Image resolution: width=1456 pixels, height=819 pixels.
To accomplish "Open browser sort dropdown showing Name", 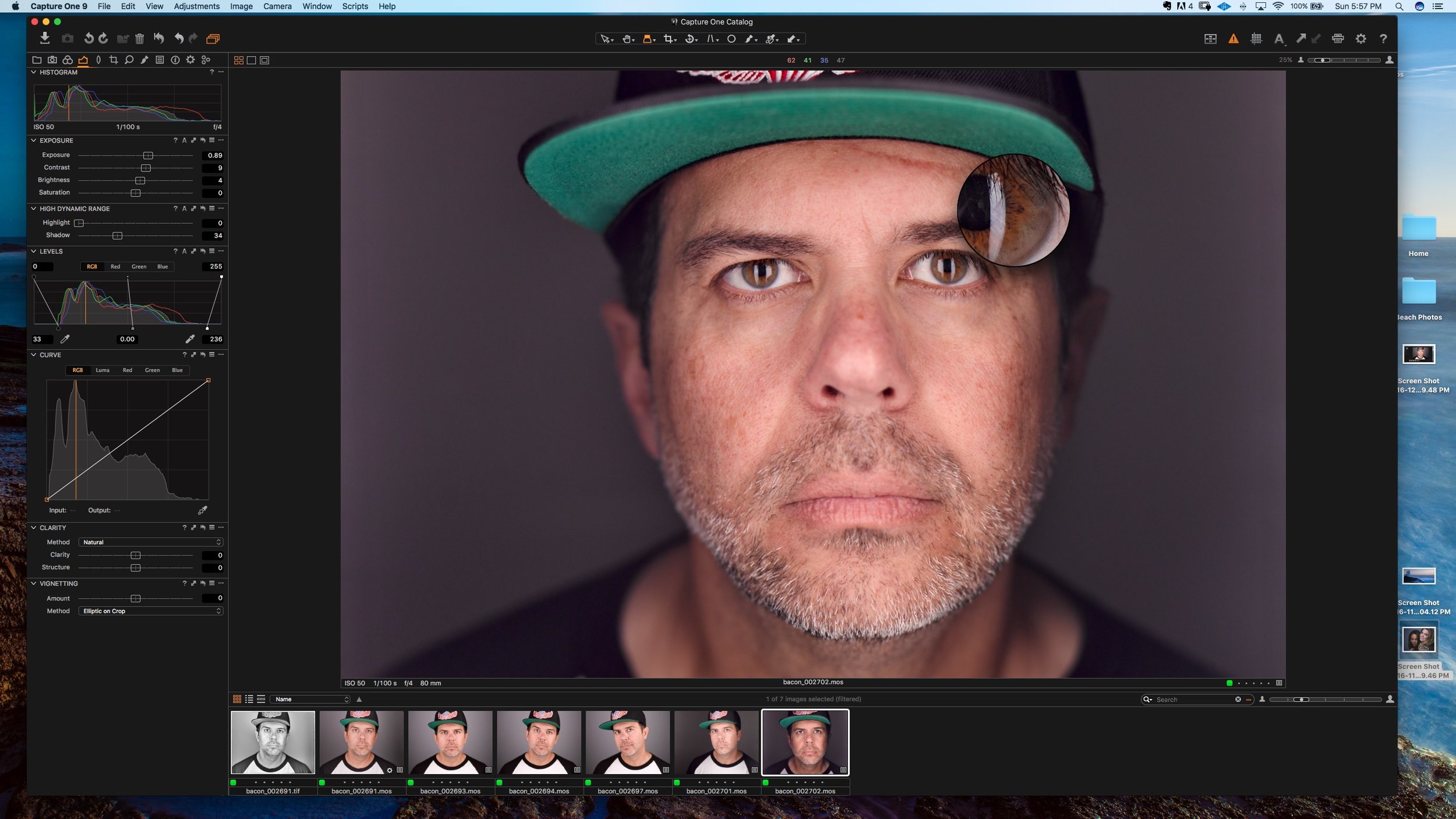I will click(x=310, y=699).
